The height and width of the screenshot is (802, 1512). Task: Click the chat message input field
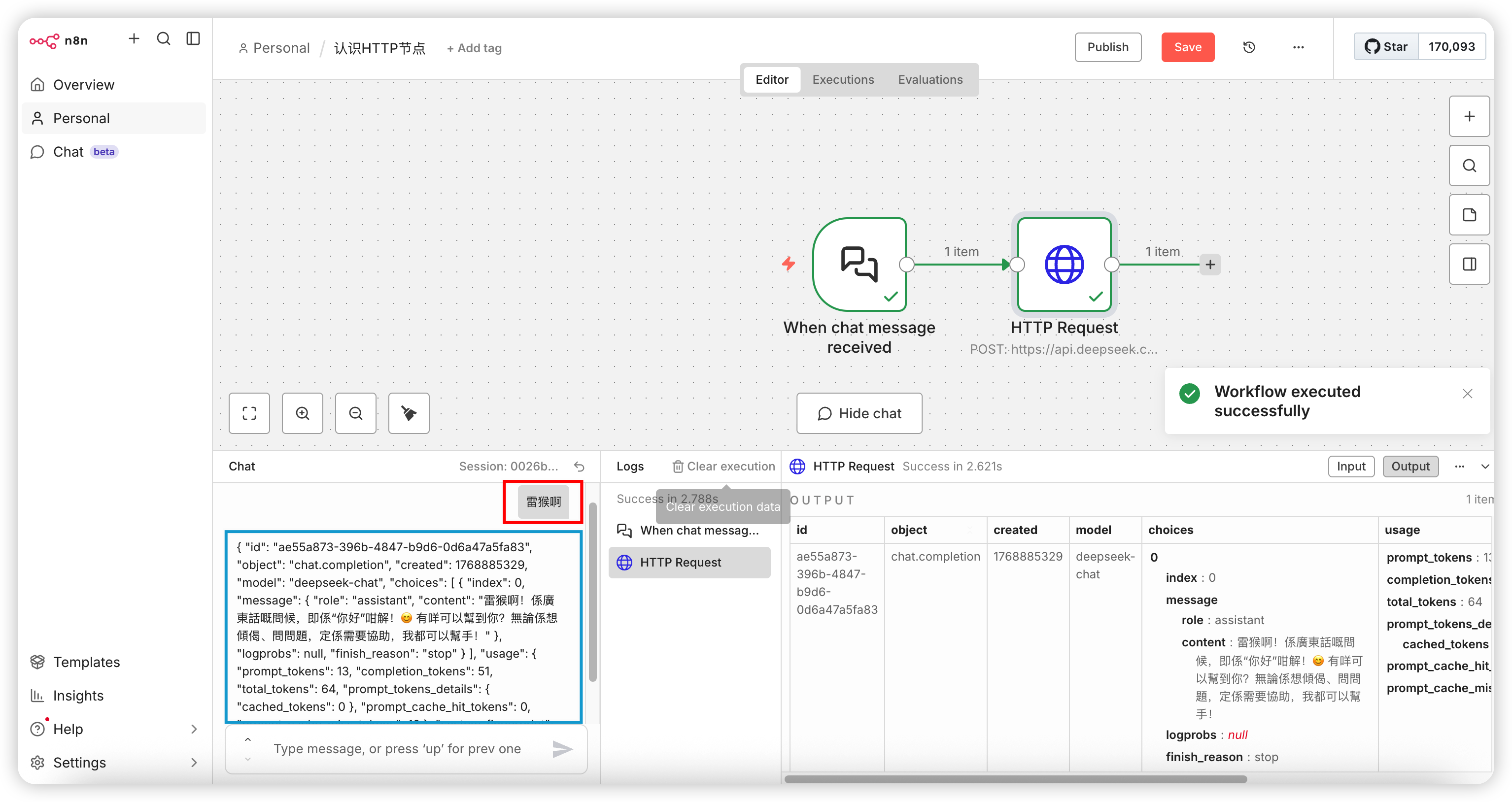click(406, 749)
